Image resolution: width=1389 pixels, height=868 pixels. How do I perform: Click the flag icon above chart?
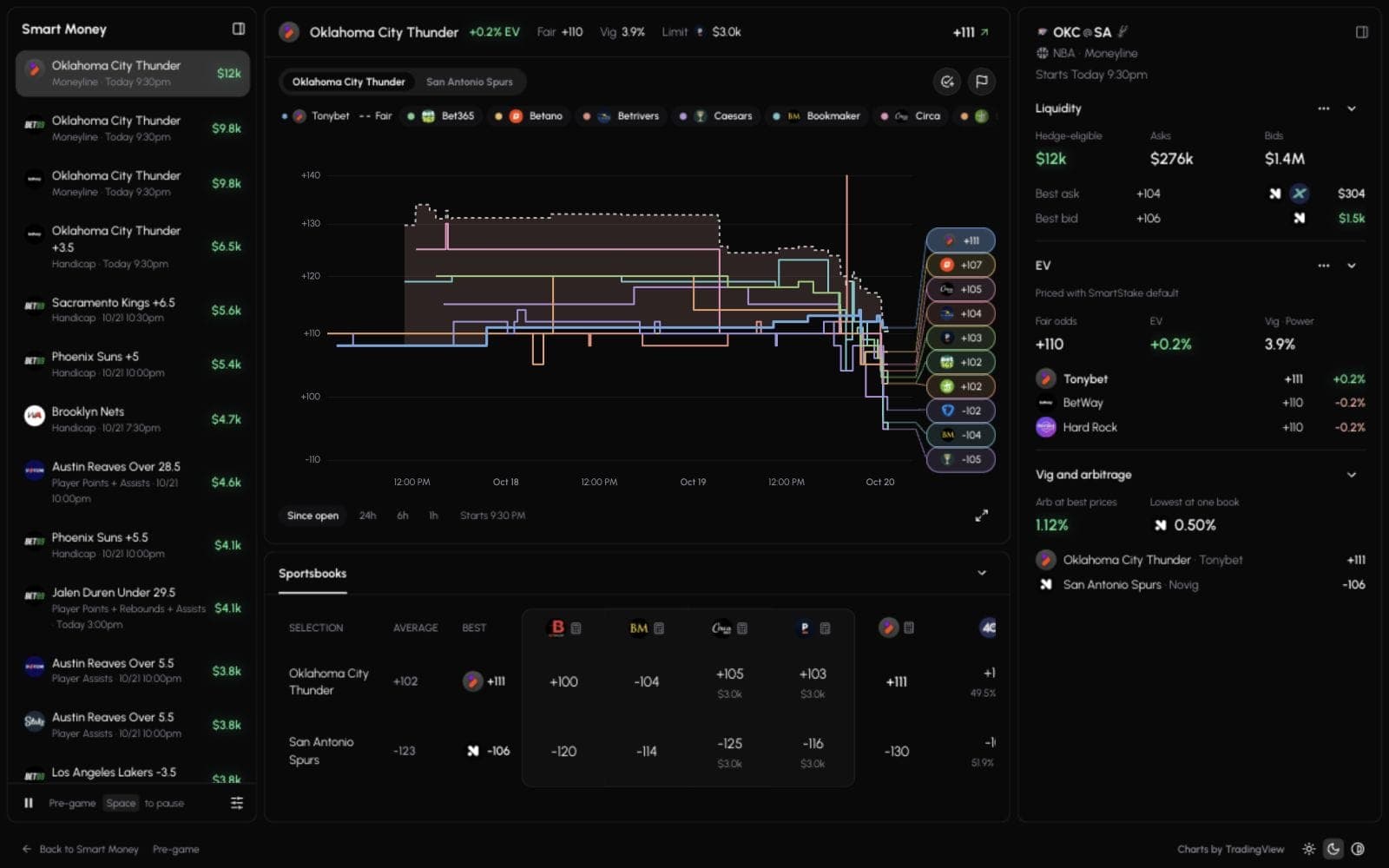click(982, 82)
